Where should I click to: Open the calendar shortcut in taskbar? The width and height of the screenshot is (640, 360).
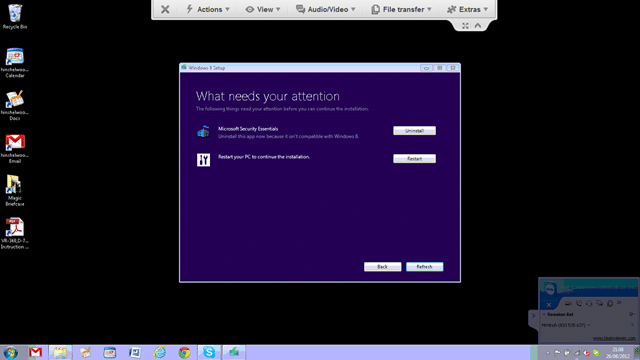tap(110, 352)
